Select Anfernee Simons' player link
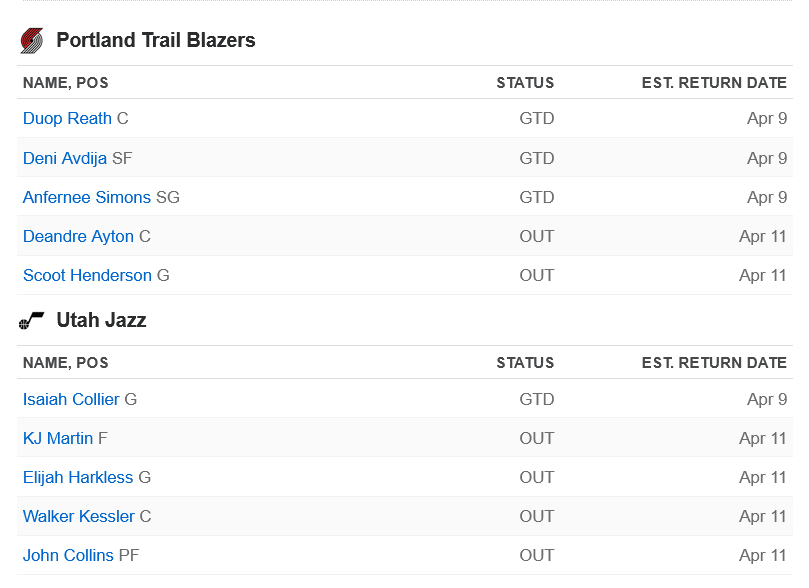The image size is (809, 588). click(x=87, y=198)
